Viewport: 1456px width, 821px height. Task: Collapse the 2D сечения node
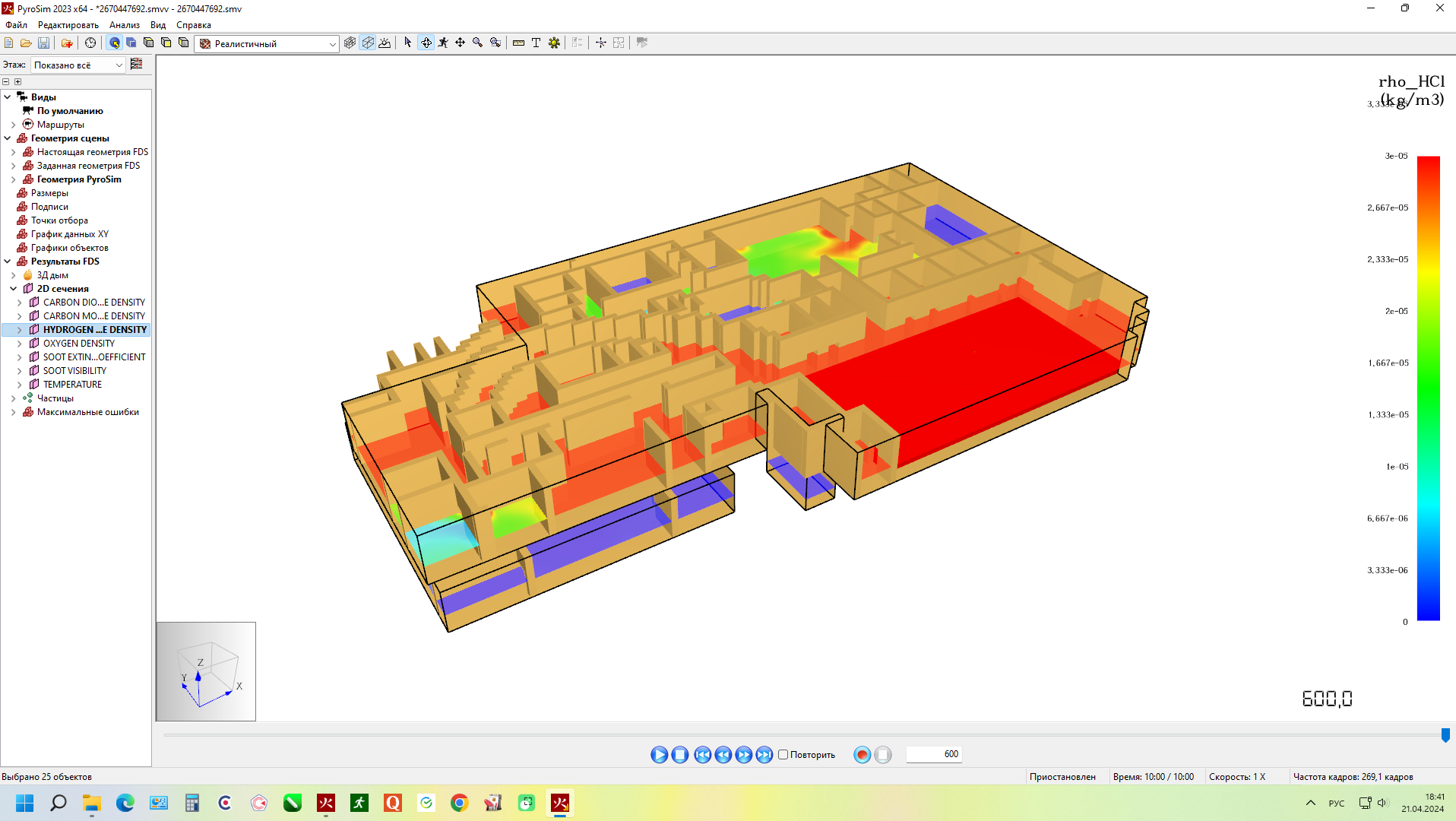click(14, 289)
